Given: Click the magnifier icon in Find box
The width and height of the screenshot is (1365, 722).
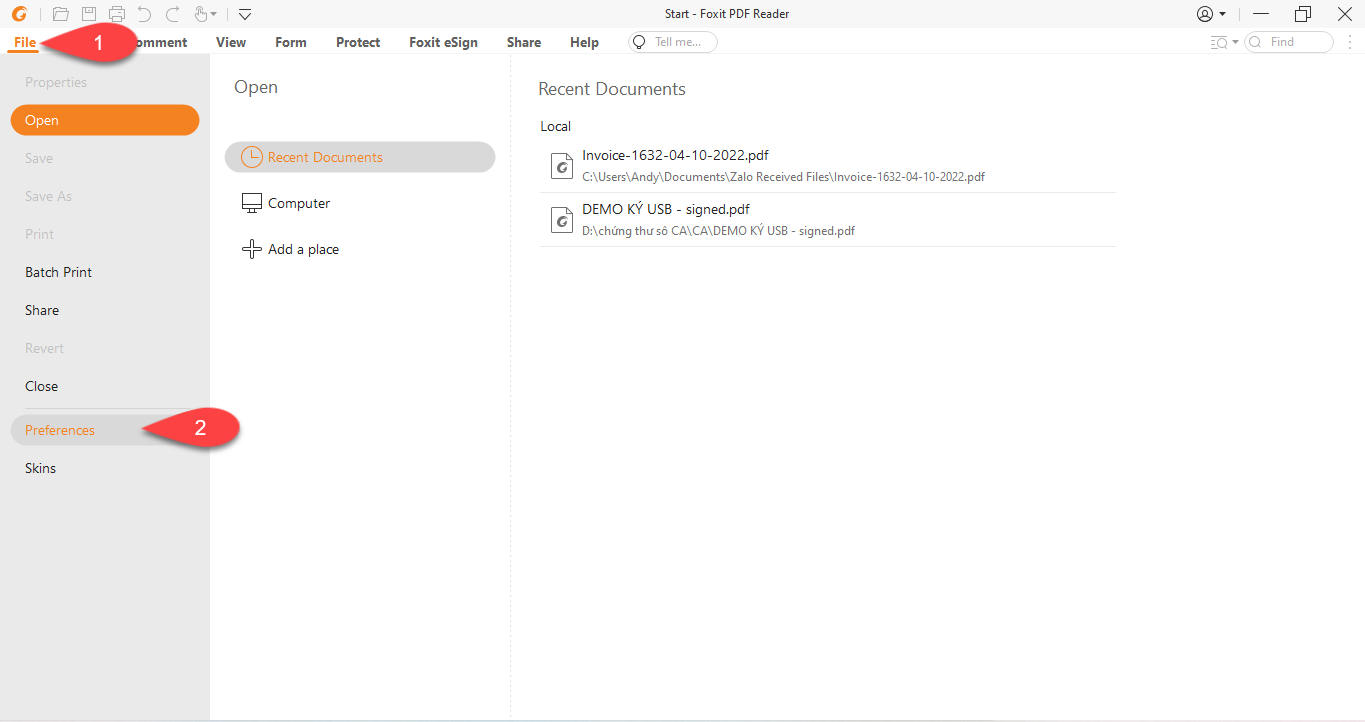Looking at the screenshot, I should [x=1257, y=42].
